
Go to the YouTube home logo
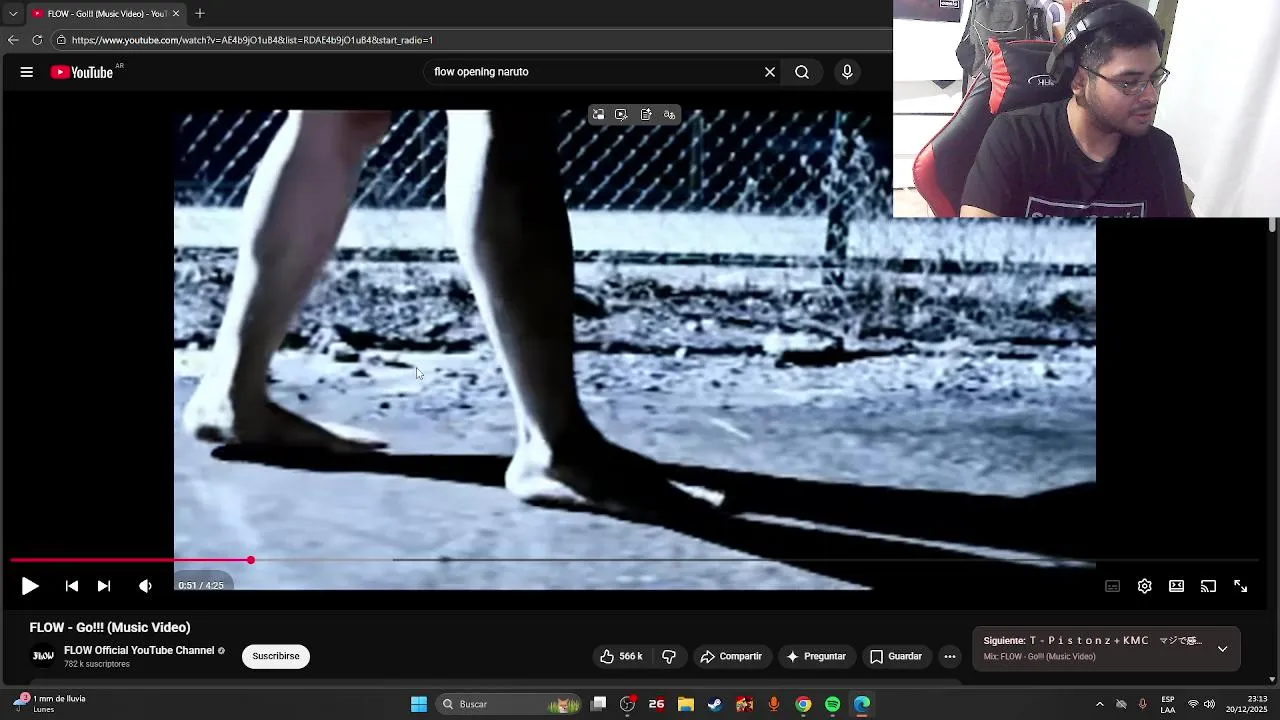pyautogui.click(x=82, y=72)
